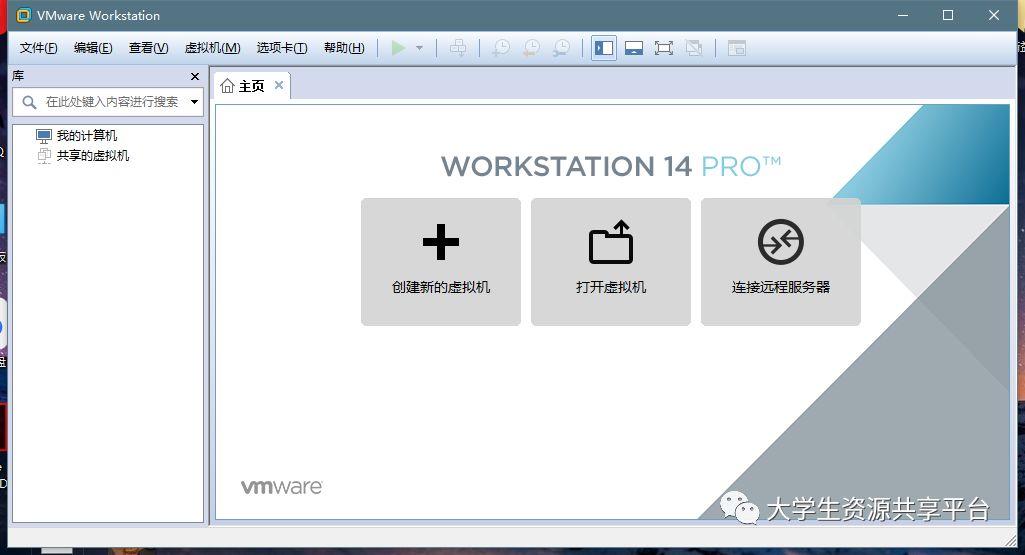Viewport: 1025px width, 555px height.
Task: Click the green power-on play button
Action: [398, 48]
